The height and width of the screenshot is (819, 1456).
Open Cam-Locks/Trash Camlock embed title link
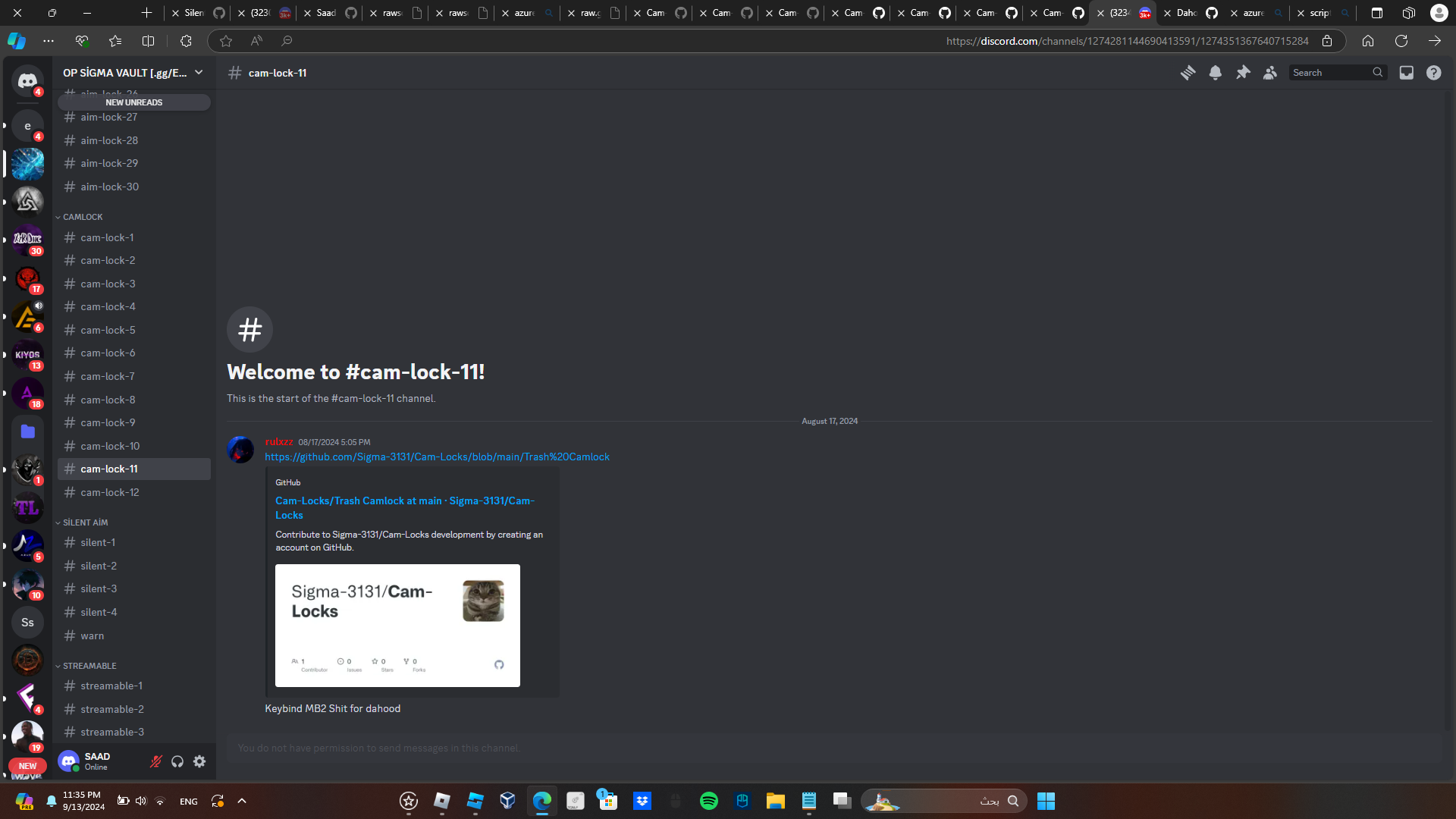point(405,508)
